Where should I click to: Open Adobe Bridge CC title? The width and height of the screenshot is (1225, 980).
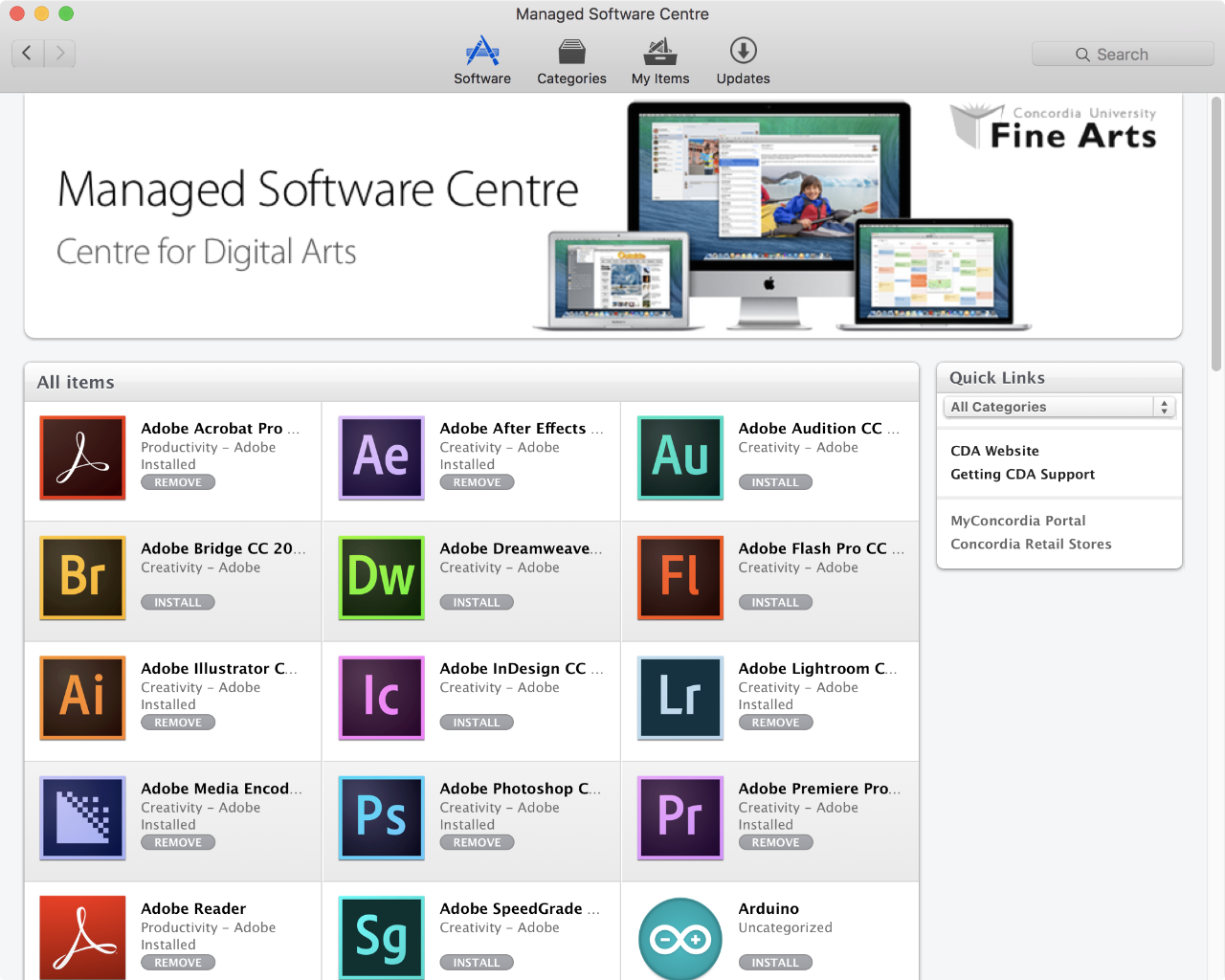223,548
